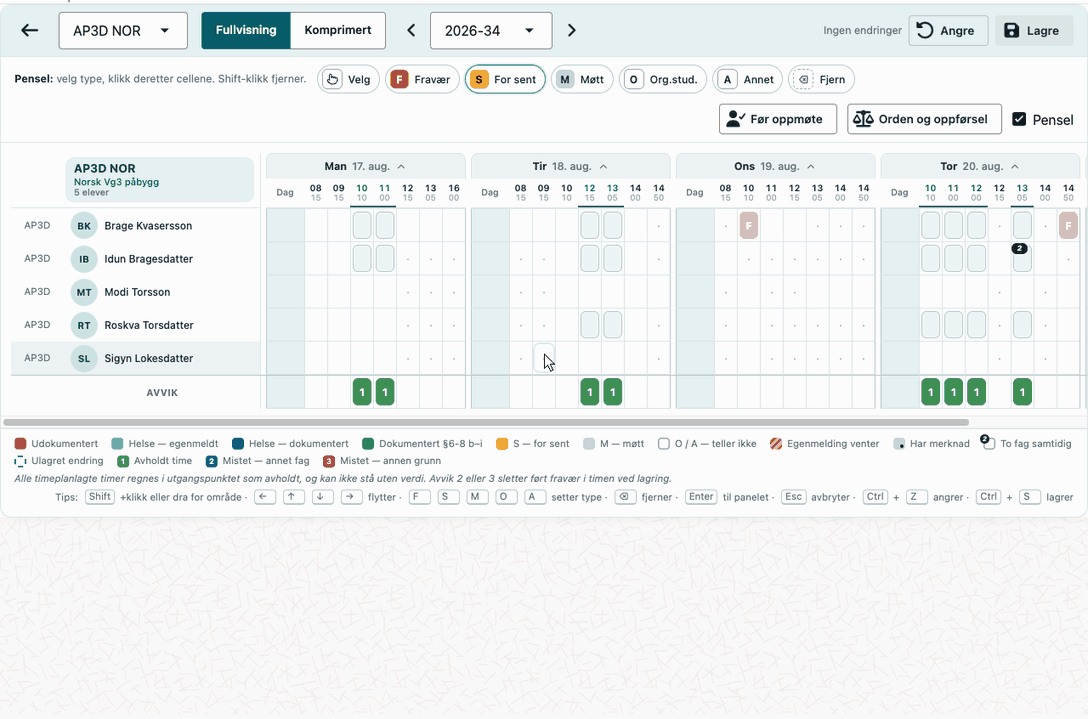This screenshot has height=719, width=1088.
Task: Click the Helse — dokumentert blue swatch
Action: pos(238,443)
